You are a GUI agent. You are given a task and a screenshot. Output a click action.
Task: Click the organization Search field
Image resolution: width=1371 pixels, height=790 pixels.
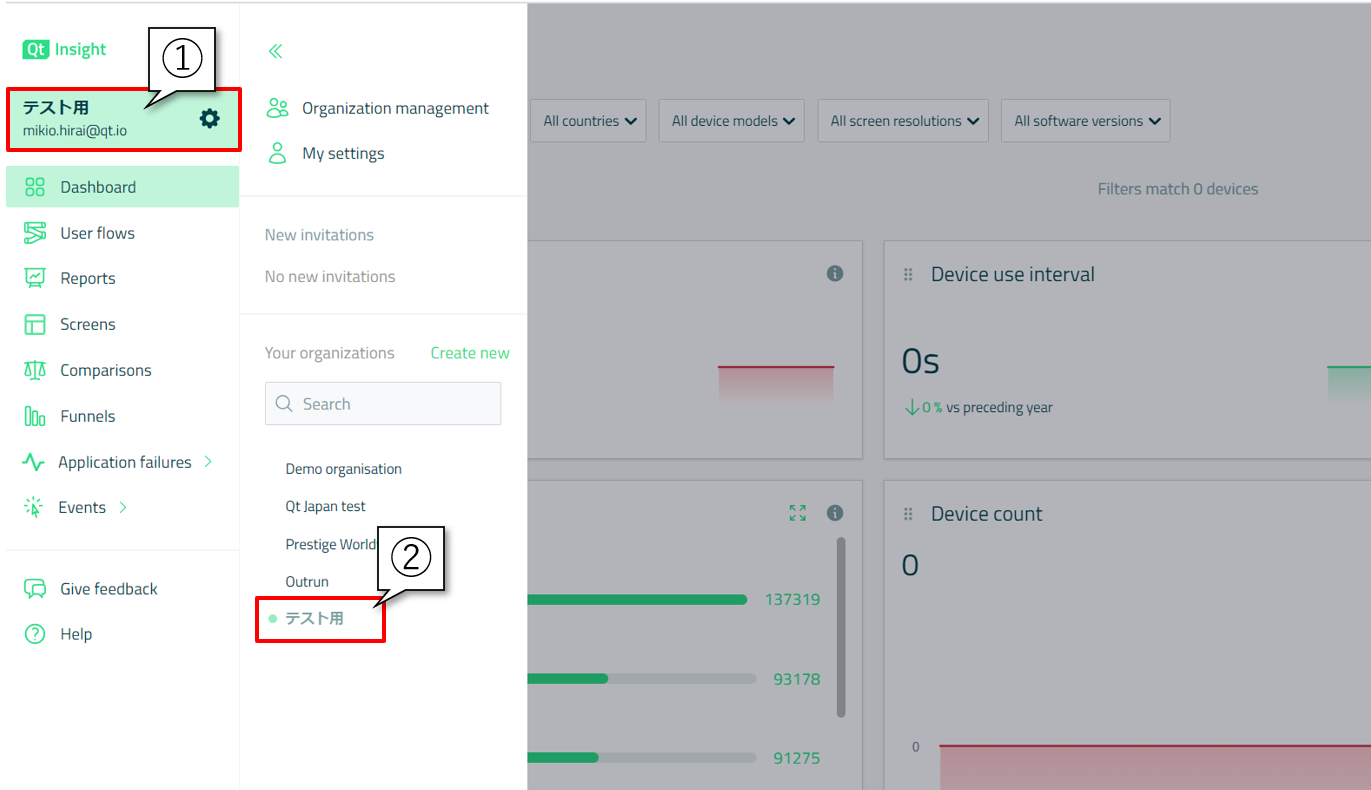383,404
